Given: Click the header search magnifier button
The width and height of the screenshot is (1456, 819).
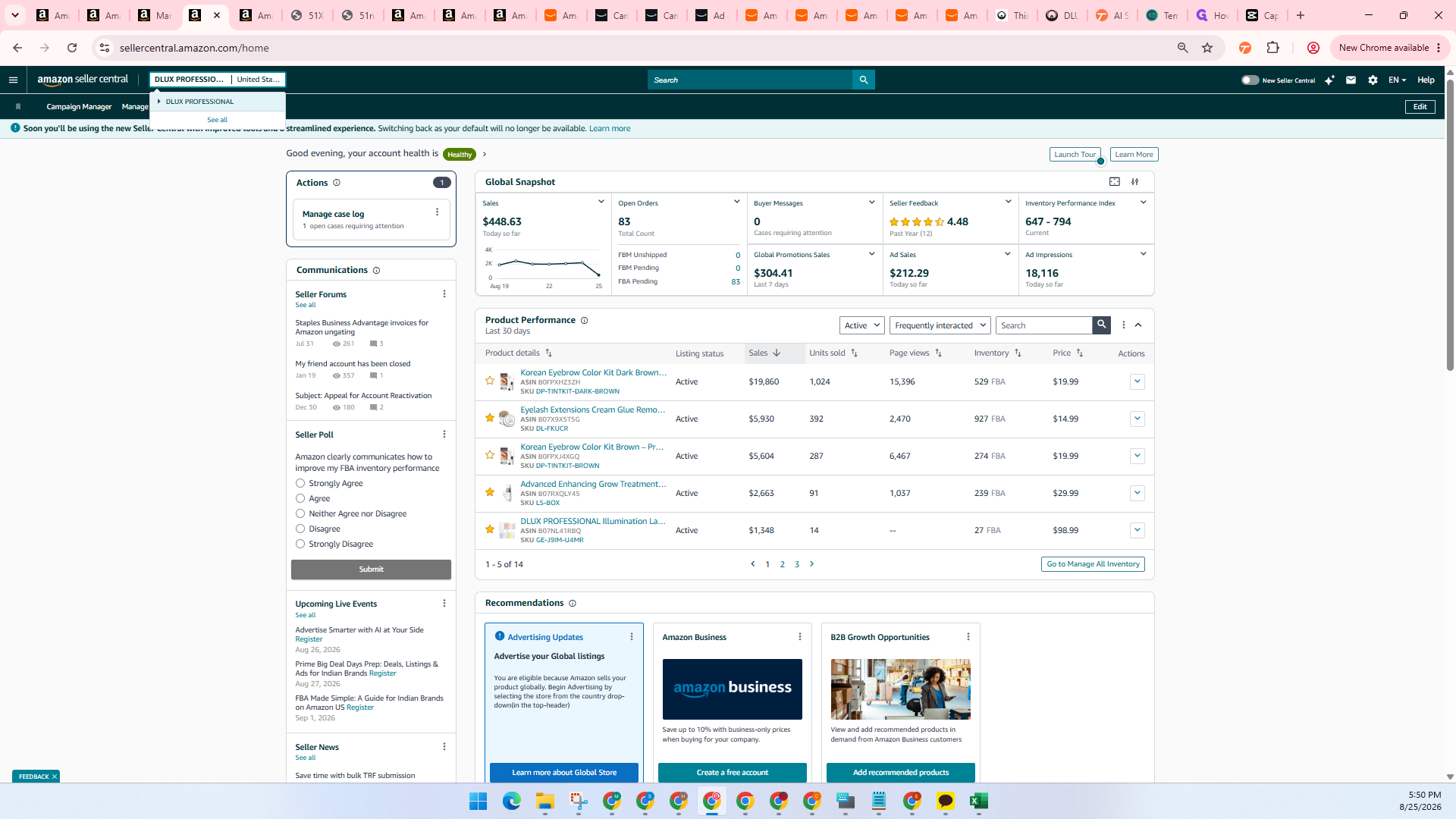Looking at the screenshot, I should point(863,80).
